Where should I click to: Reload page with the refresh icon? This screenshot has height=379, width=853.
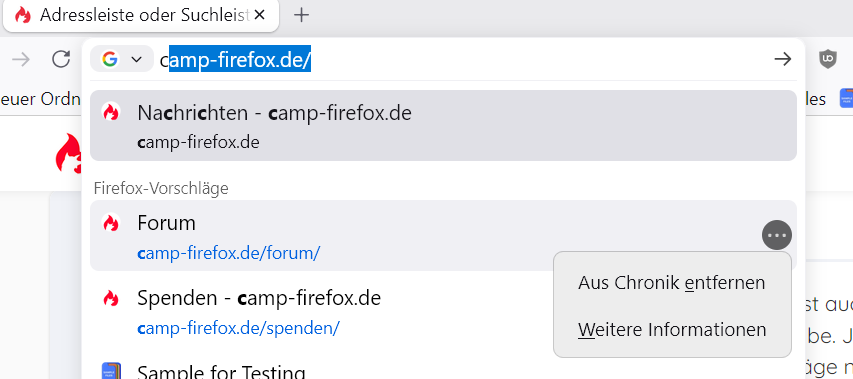pos(61,59)
